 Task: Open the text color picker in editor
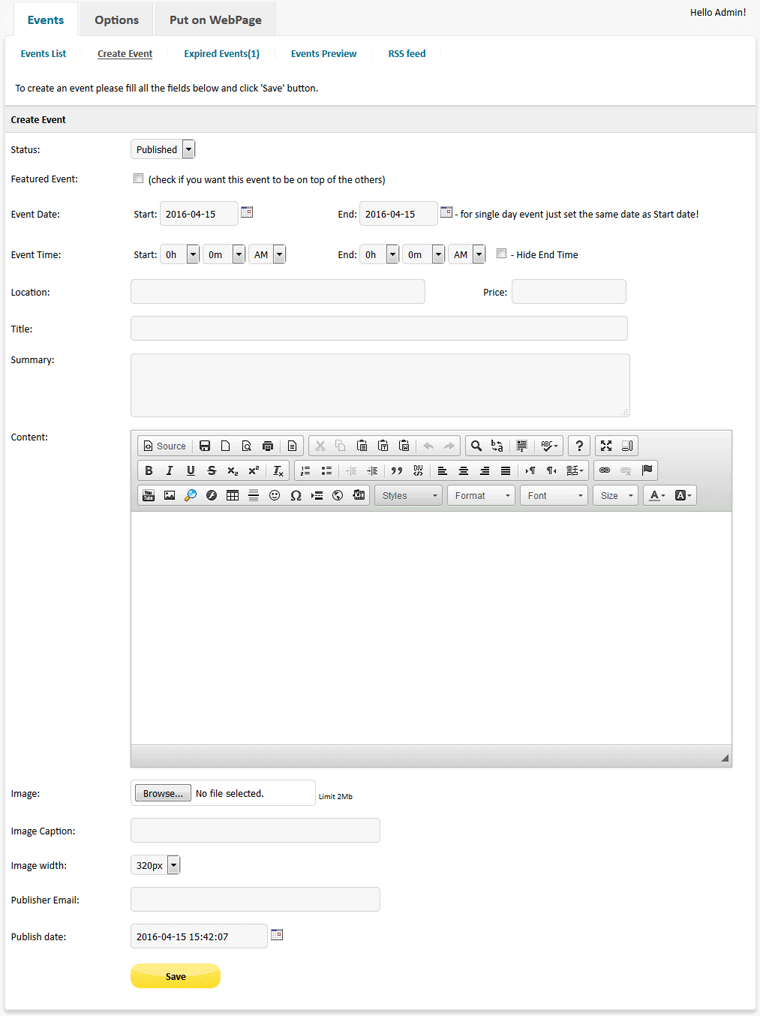coord(657,496)
